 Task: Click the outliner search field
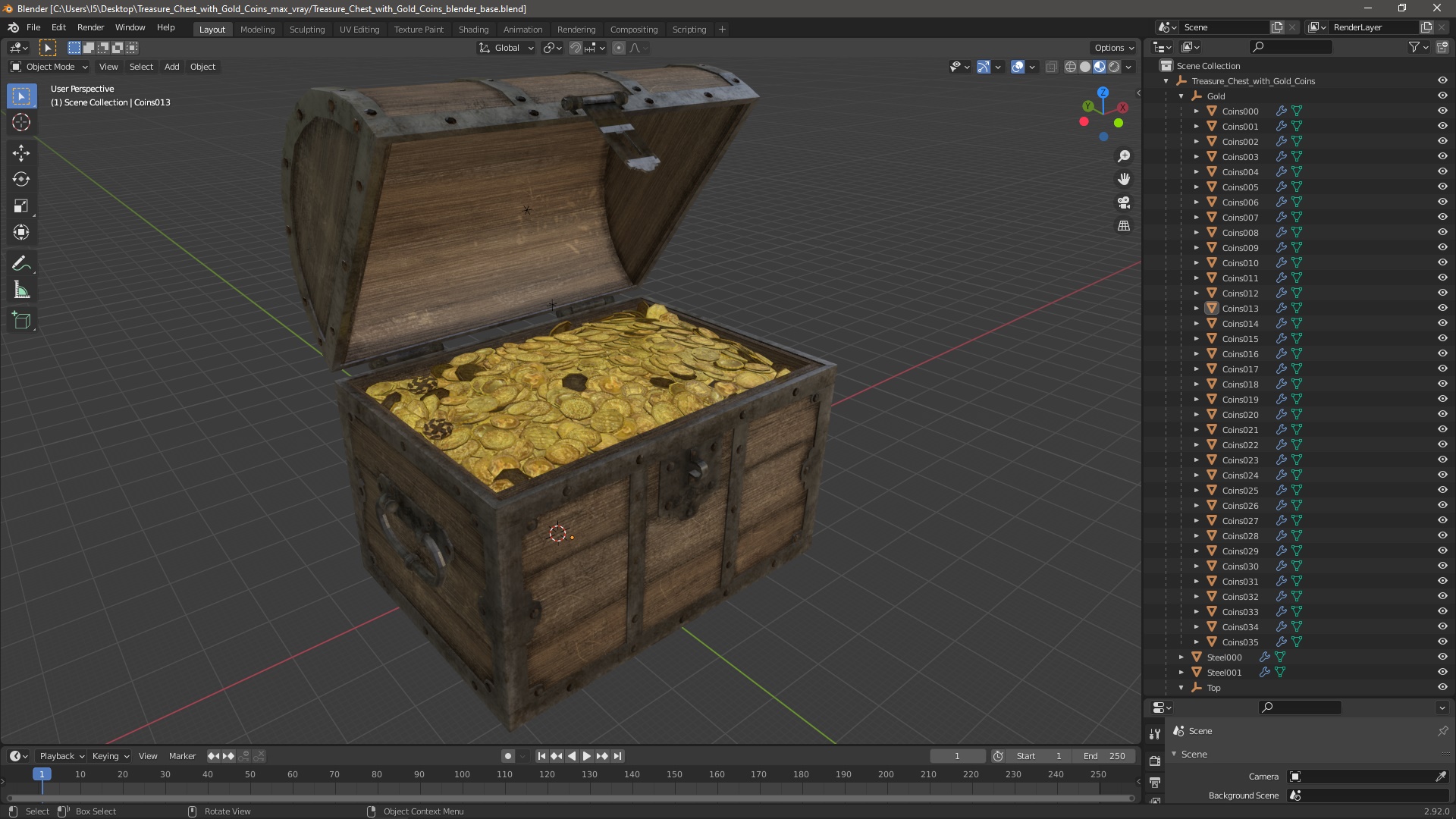point(1291,47)
